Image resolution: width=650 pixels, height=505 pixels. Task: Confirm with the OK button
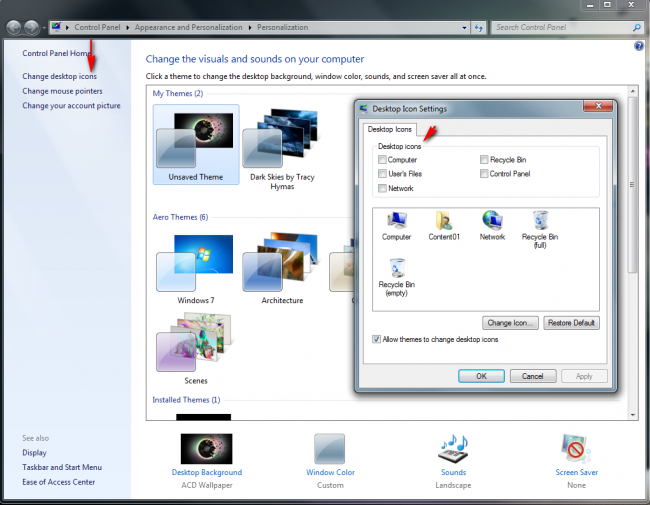tap(481, 376)
